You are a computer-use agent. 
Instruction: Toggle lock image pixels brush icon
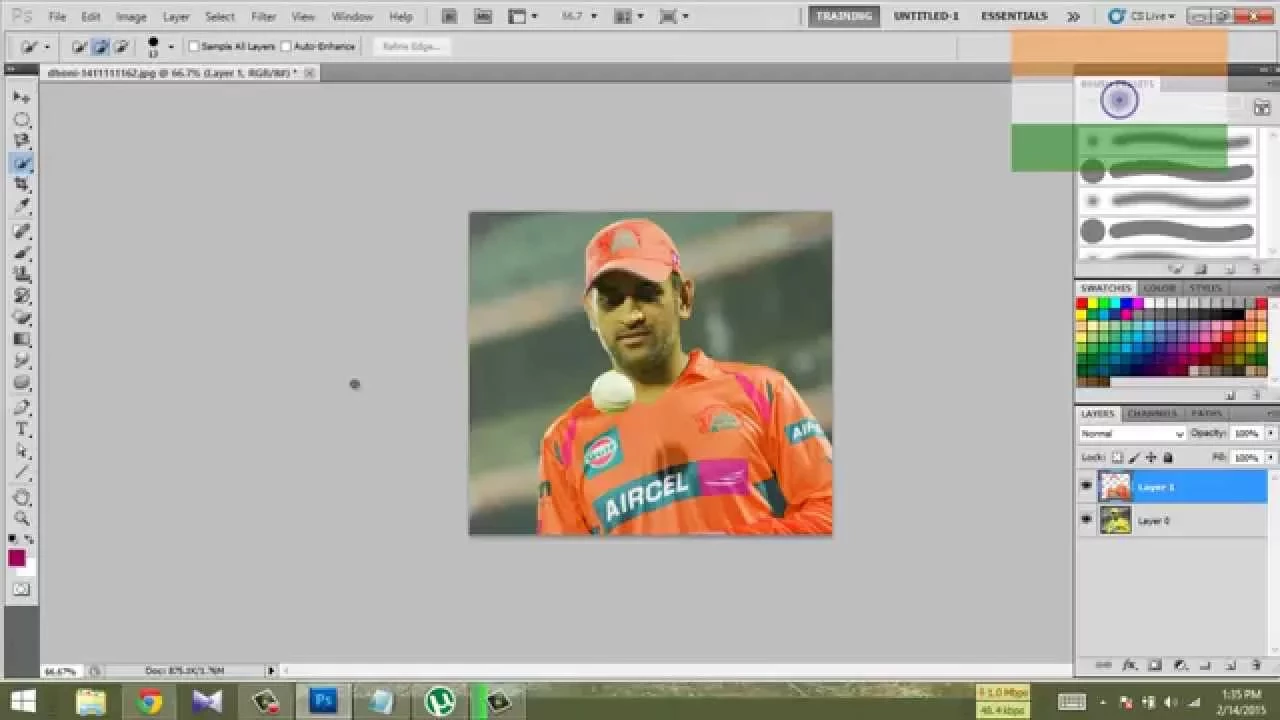1135,457
